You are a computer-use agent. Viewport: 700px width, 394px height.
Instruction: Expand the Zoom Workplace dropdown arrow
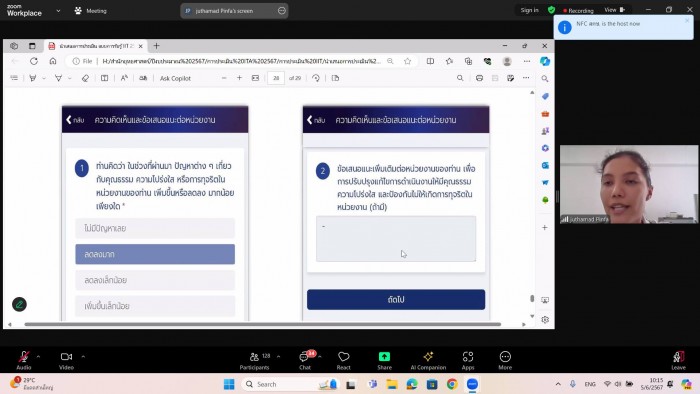coord(58,11)
